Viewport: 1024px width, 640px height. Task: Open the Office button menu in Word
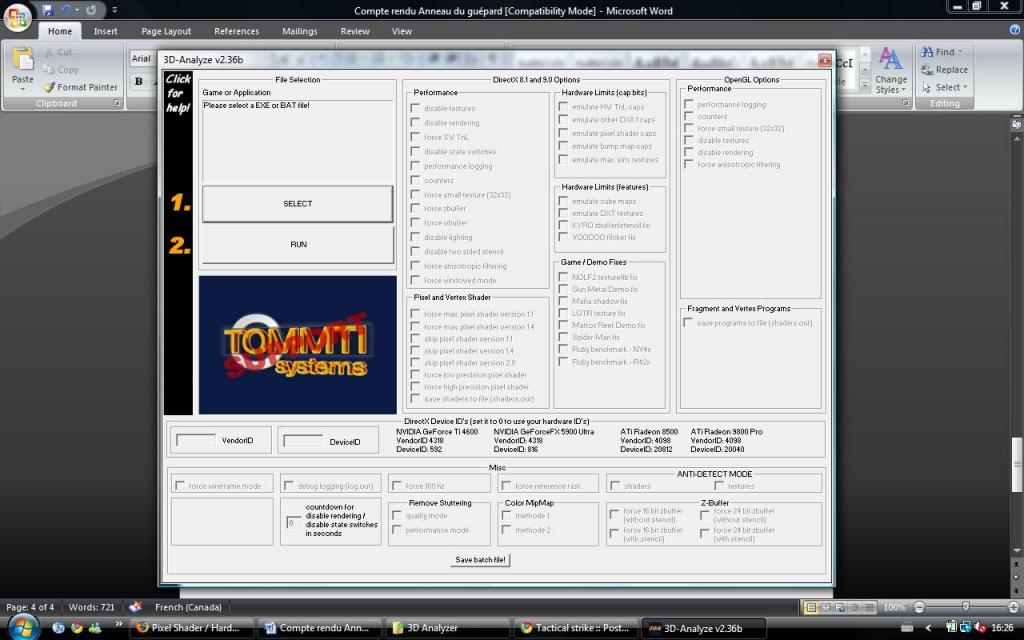tap(18, 17)
